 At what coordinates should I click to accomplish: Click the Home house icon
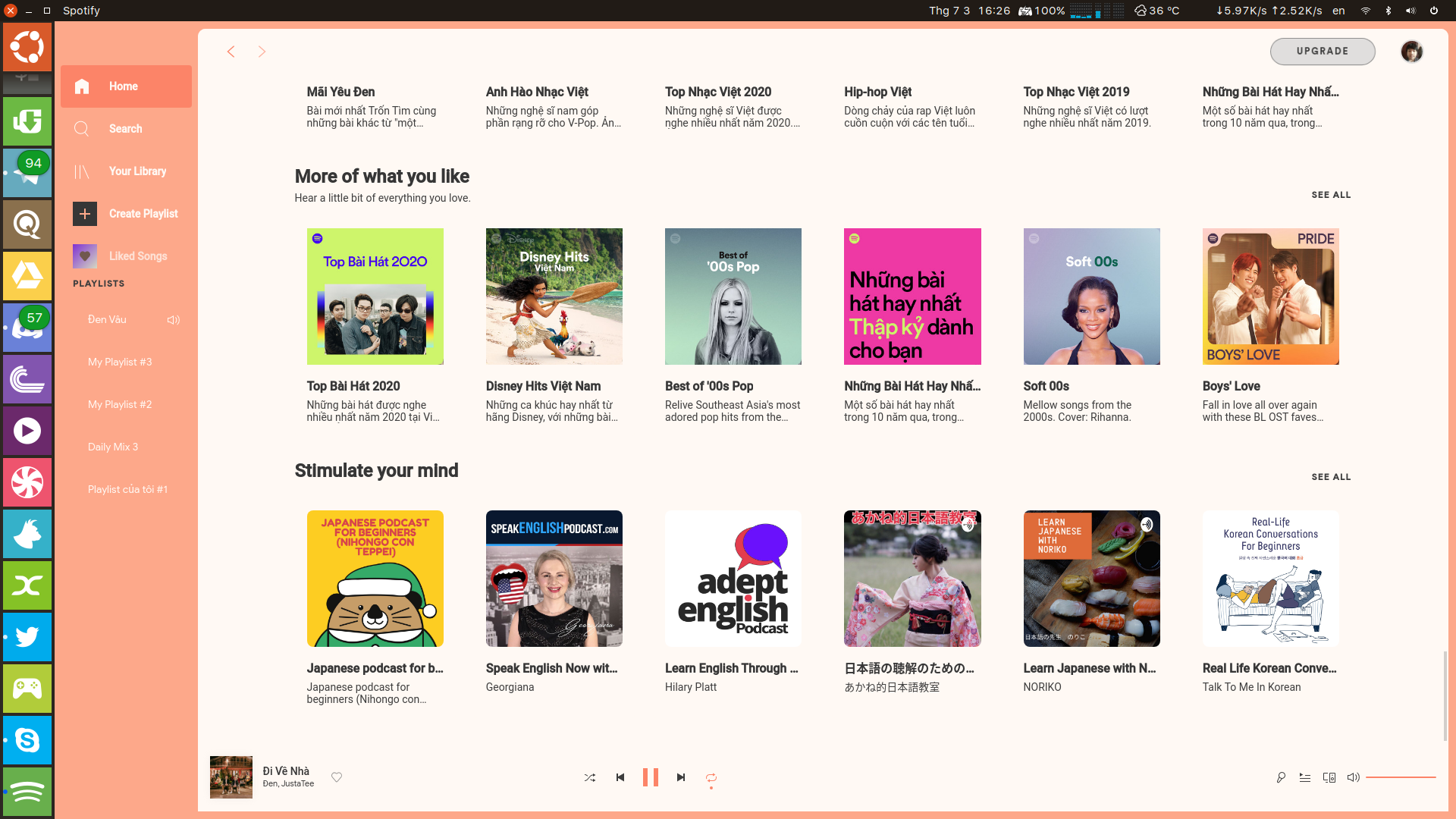tap(82, 86)
